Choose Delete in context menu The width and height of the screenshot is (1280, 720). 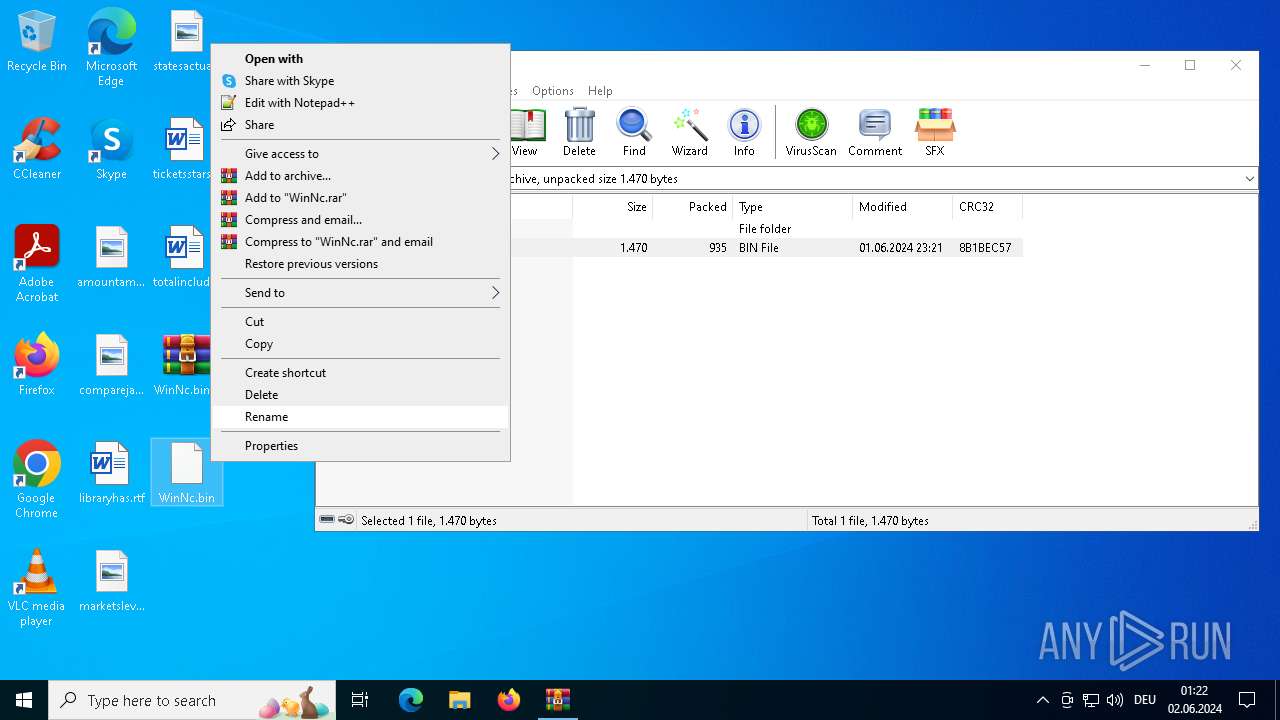point(360,395)
